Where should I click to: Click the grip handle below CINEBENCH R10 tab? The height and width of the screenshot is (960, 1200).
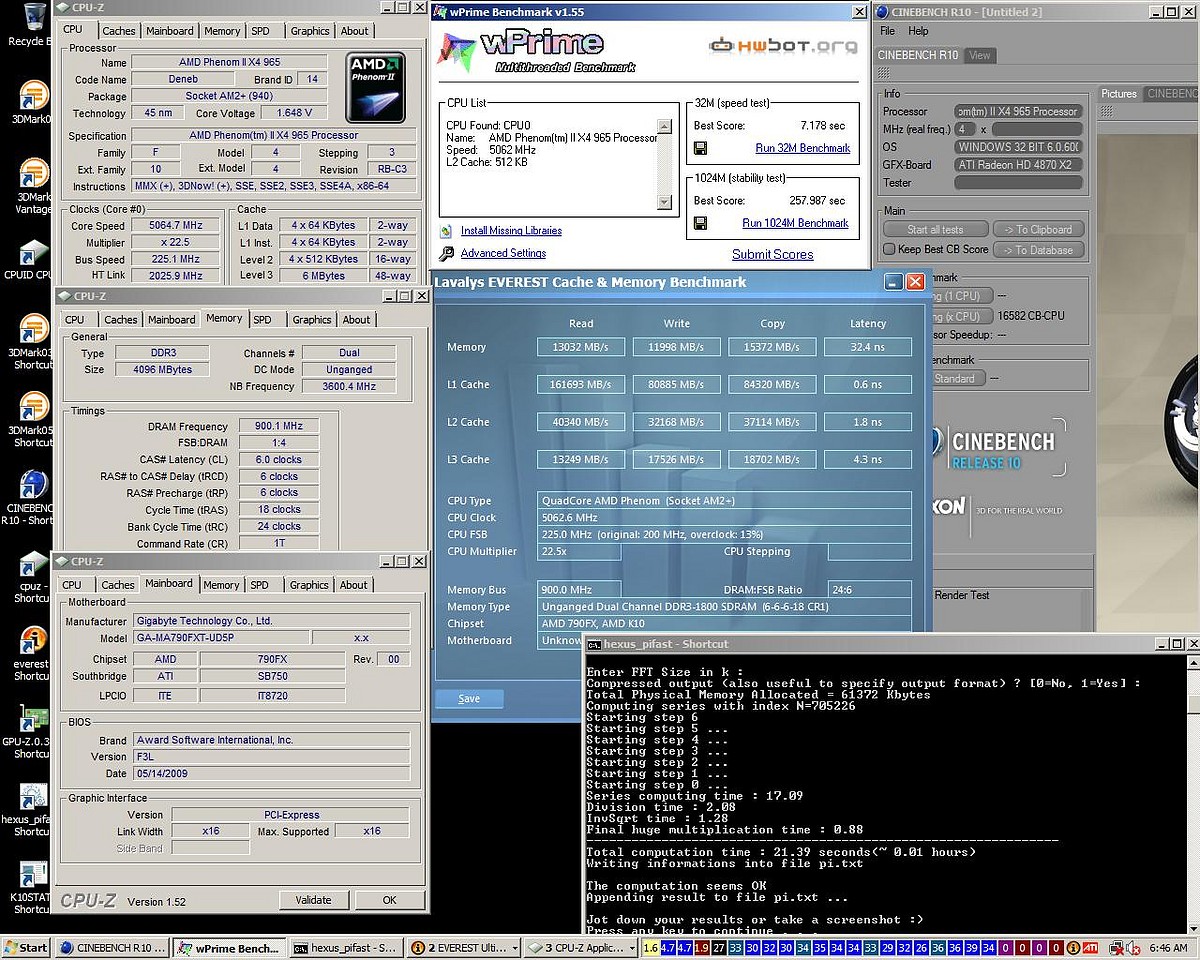click(884, 73)
